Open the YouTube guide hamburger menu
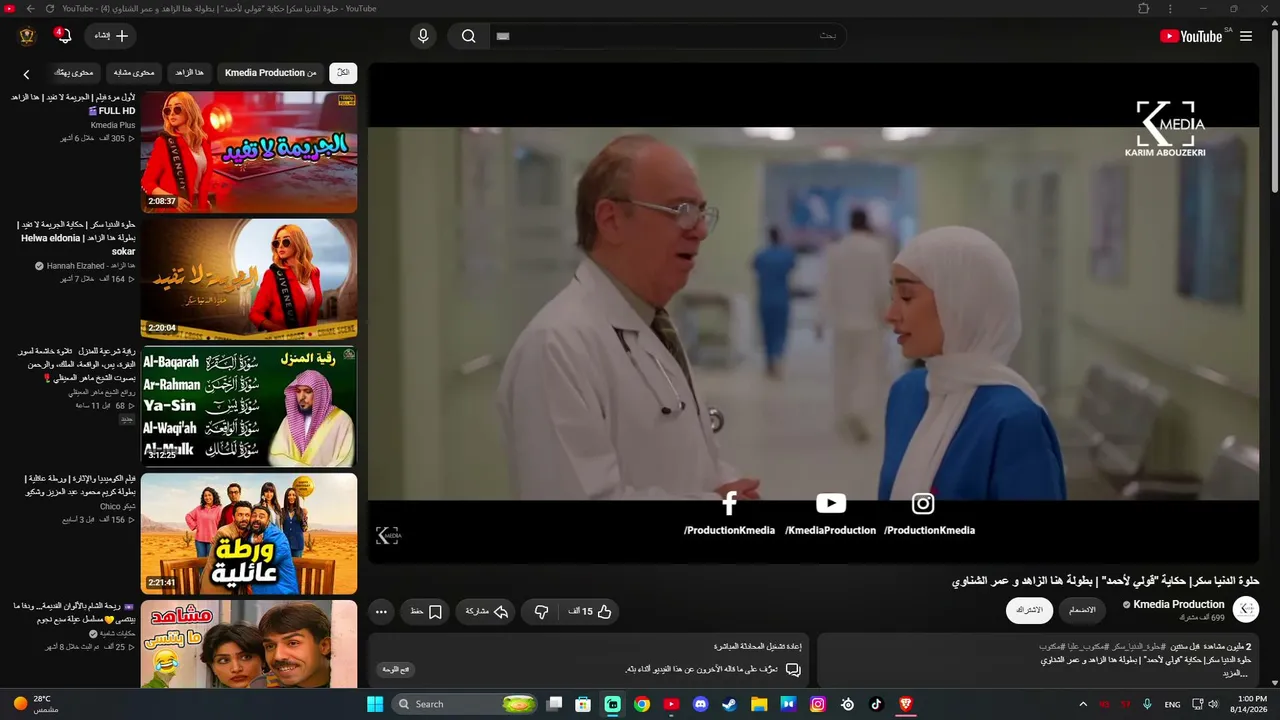This screenshot has width=1280, height=720. [1246, 36]
